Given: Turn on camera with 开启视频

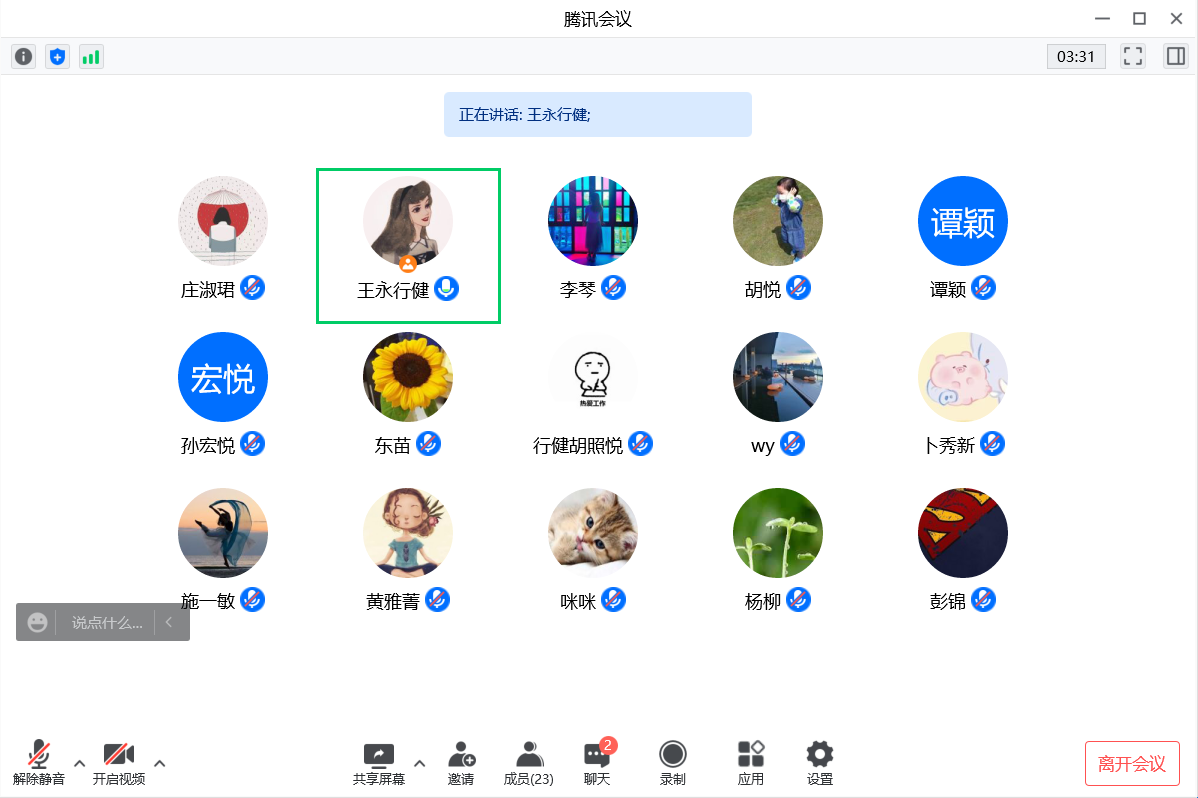Looking at the screenshot, I should tap(119, 763).
